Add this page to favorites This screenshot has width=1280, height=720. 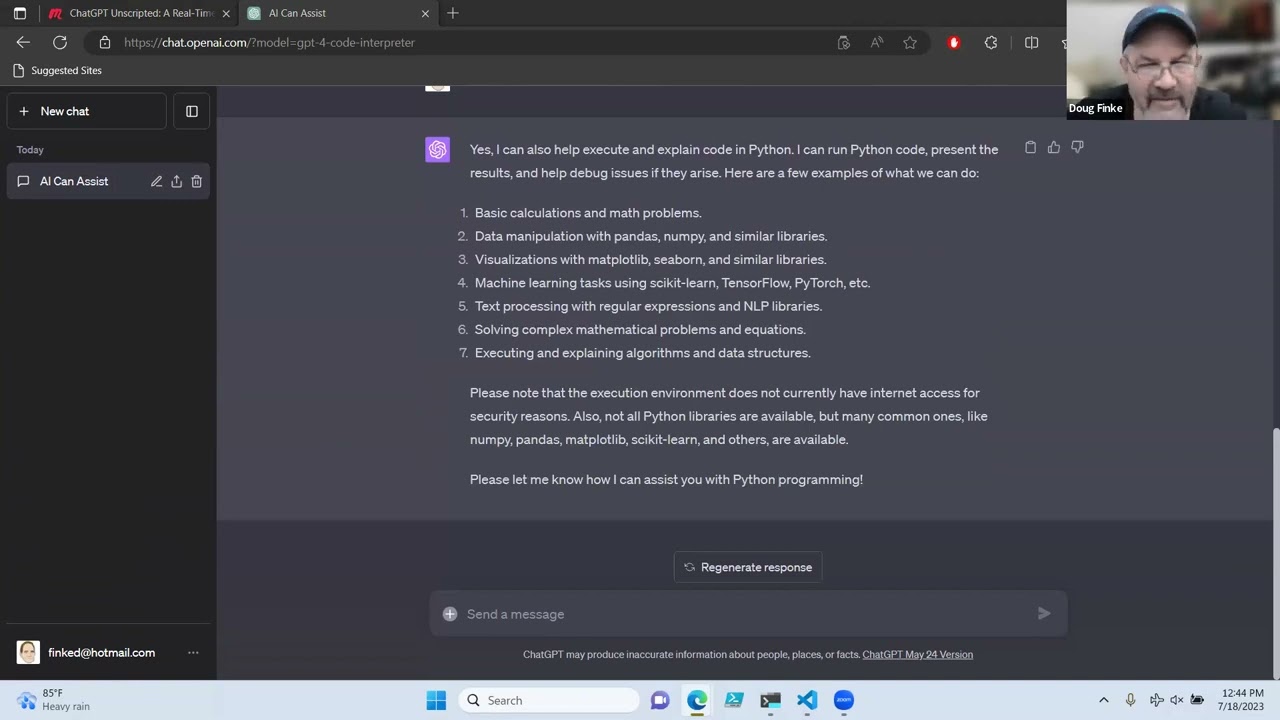(910, 43)
